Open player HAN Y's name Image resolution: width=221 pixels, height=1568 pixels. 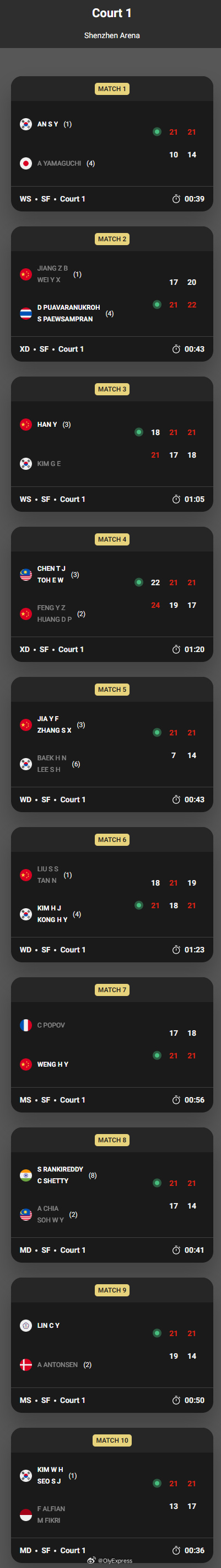47,424
